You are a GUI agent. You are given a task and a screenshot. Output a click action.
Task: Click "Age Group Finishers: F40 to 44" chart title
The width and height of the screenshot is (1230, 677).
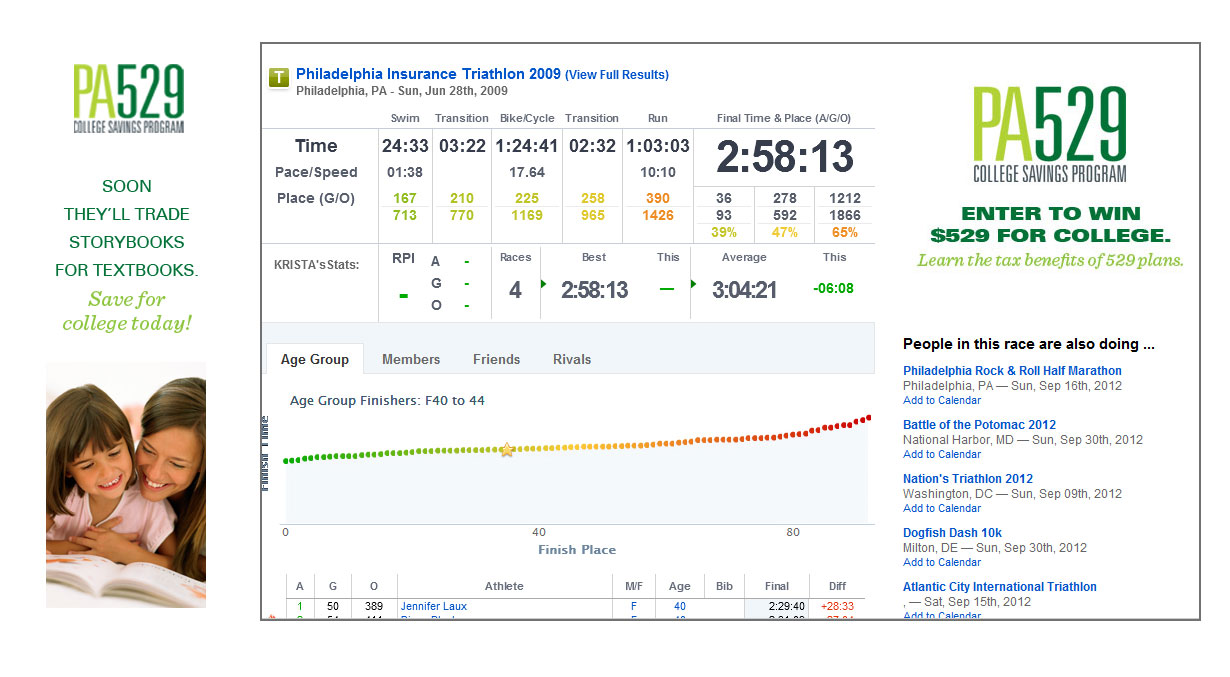(x=387, y=401)
